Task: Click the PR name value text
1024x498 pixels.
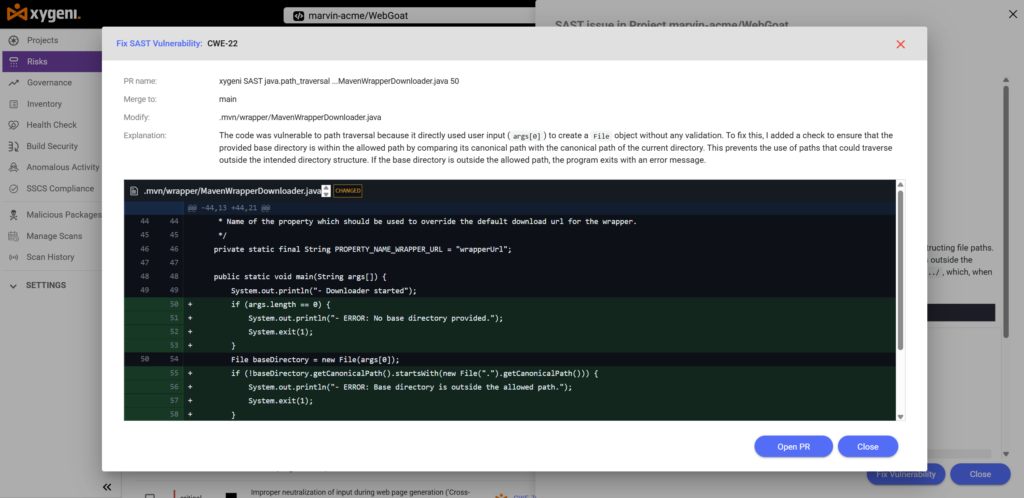Action: [339, 81]
